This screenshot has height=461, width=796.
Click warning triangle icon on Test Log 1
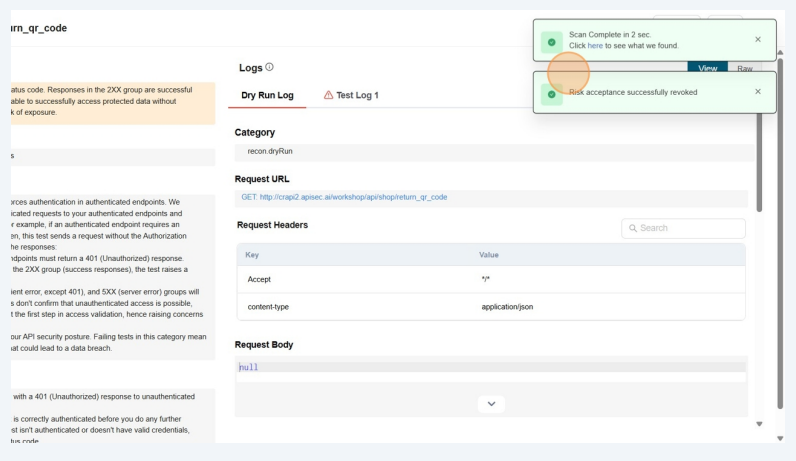click(328, 95)
